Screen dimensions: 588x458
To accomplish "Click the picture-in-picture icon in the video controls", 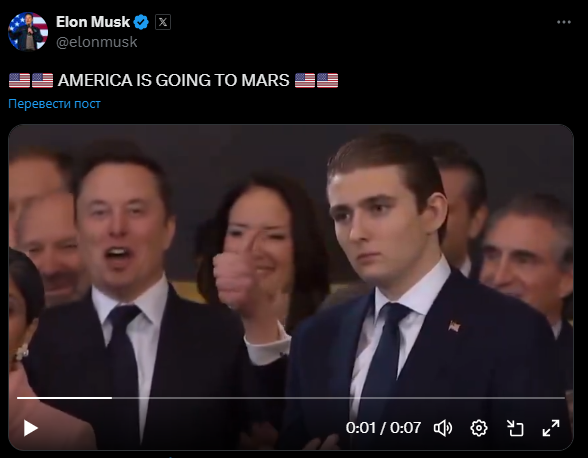I will [x=515, y=428].
